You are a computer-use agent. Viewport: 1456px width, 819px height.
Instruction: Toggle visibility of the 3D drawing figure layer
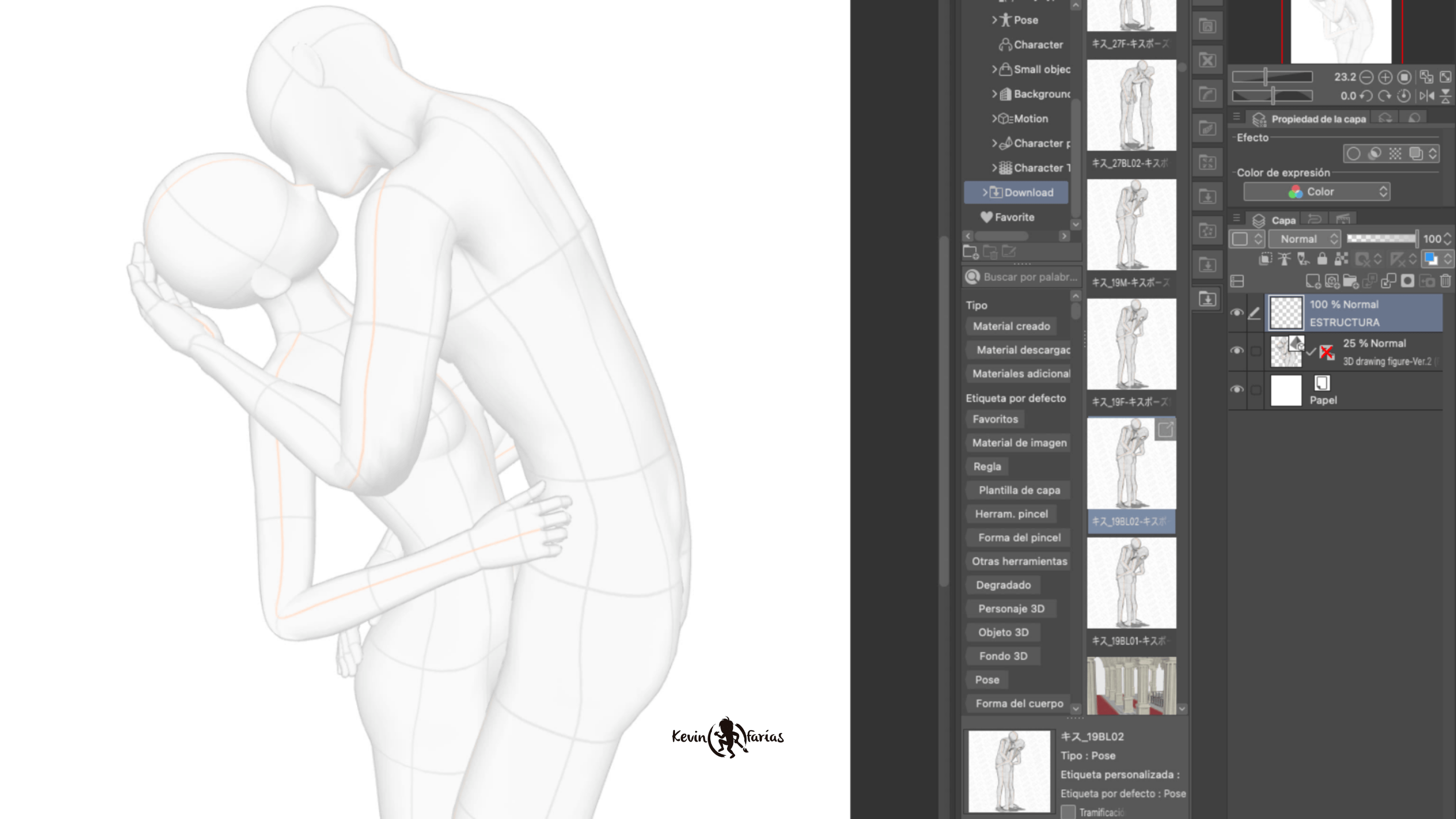(x=1237, y=351)
